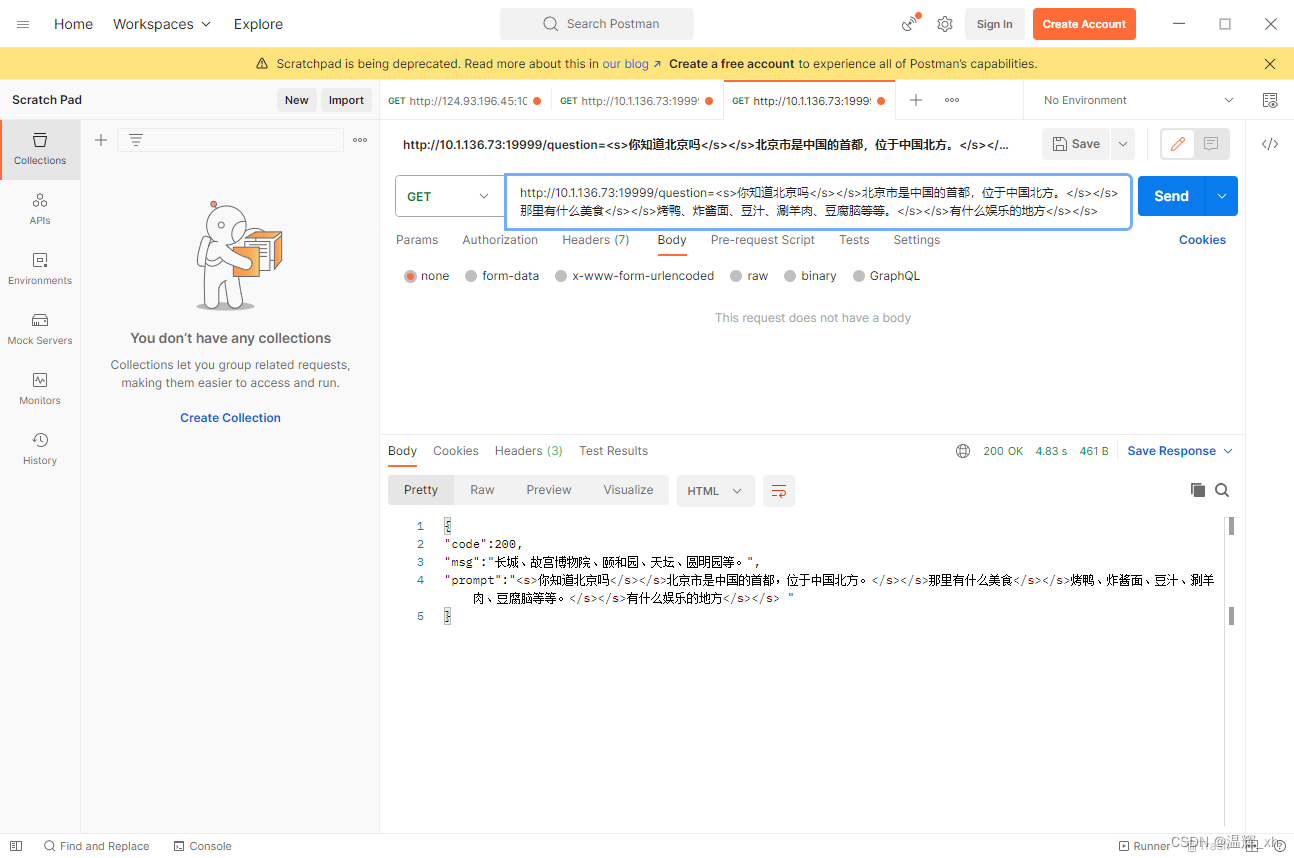Dismiss the scratchpad deprecation banner

tap(1270, 64)
